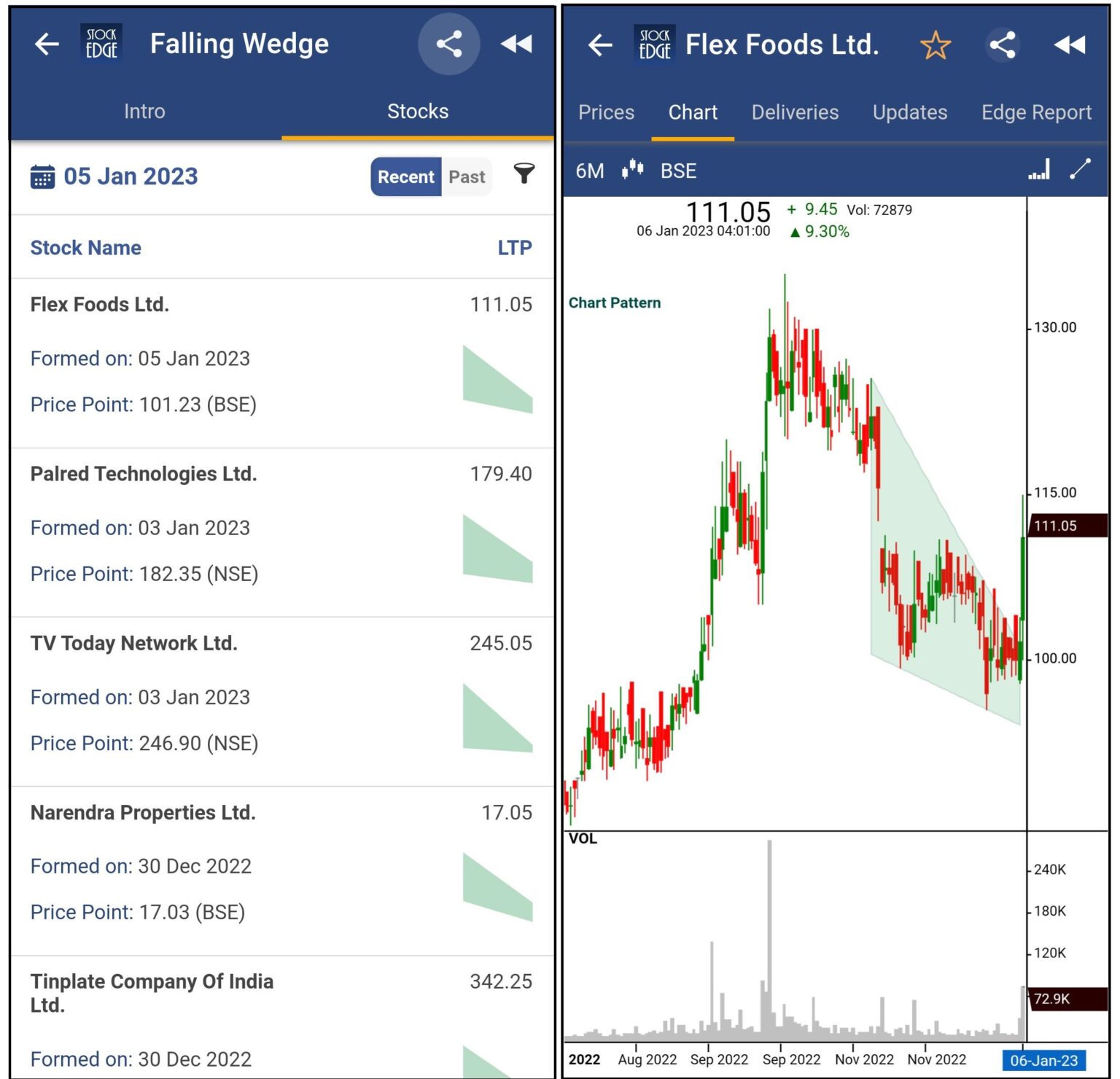
Task: Switch to Recent patterns toggle
Action: coord(405,177)
